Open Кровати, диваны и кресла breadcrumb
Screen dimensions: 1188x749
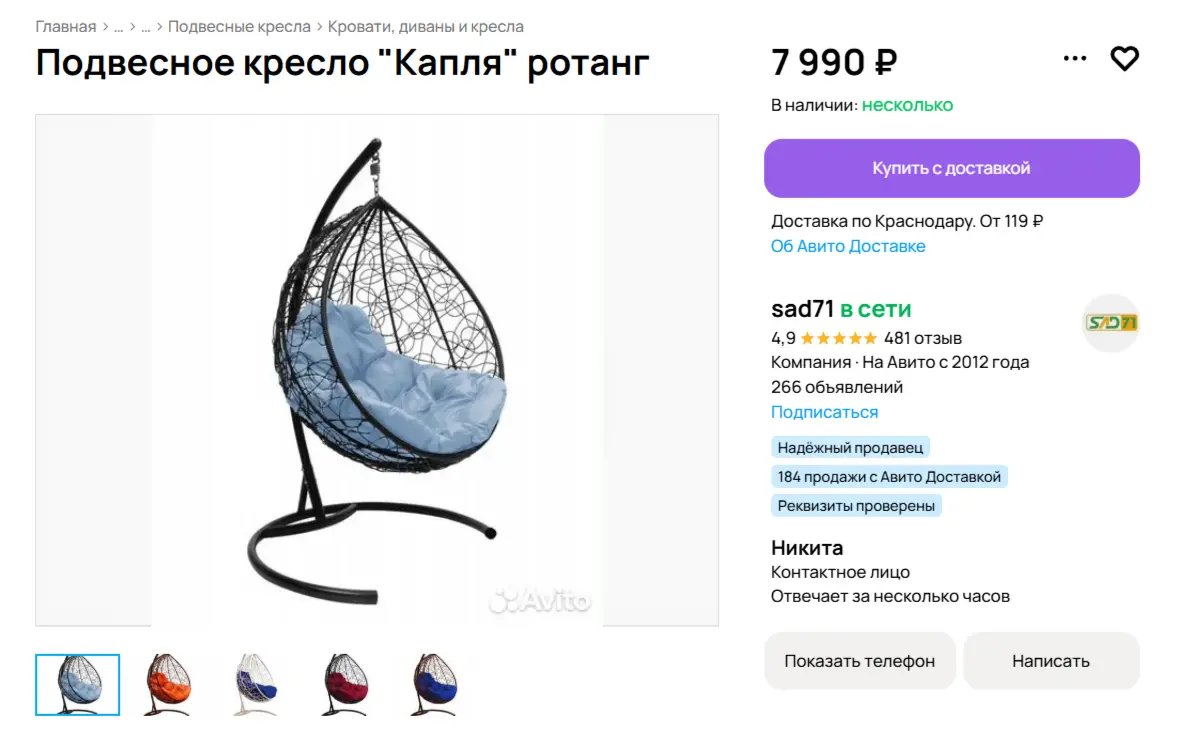pyautogui.click(x=426, y=27)
